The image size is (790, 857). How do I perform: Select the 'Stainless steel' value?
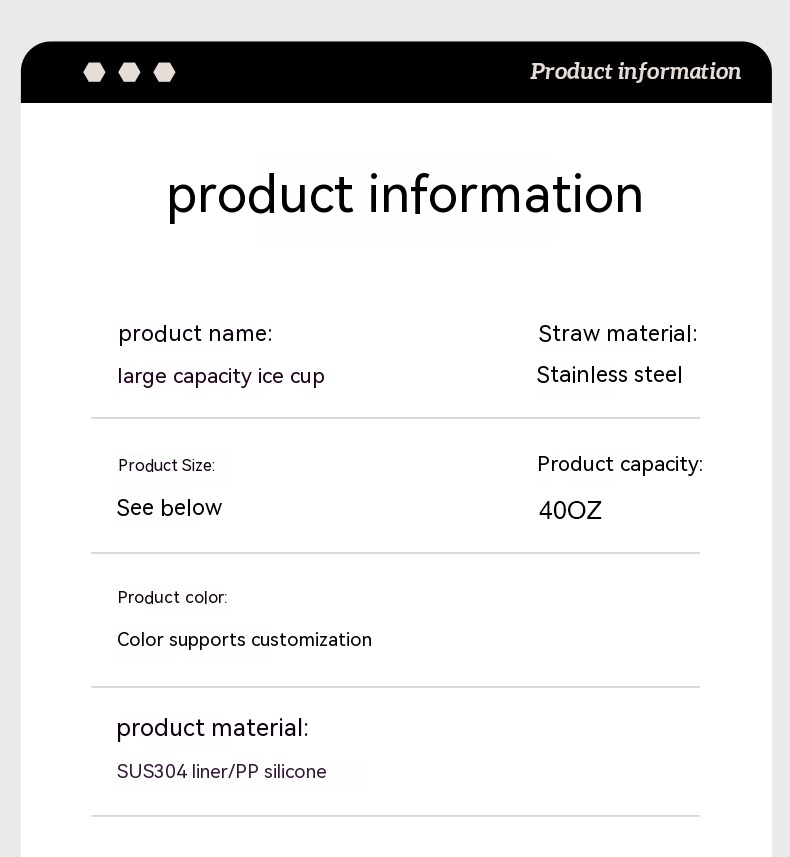(x=609, y=375)
